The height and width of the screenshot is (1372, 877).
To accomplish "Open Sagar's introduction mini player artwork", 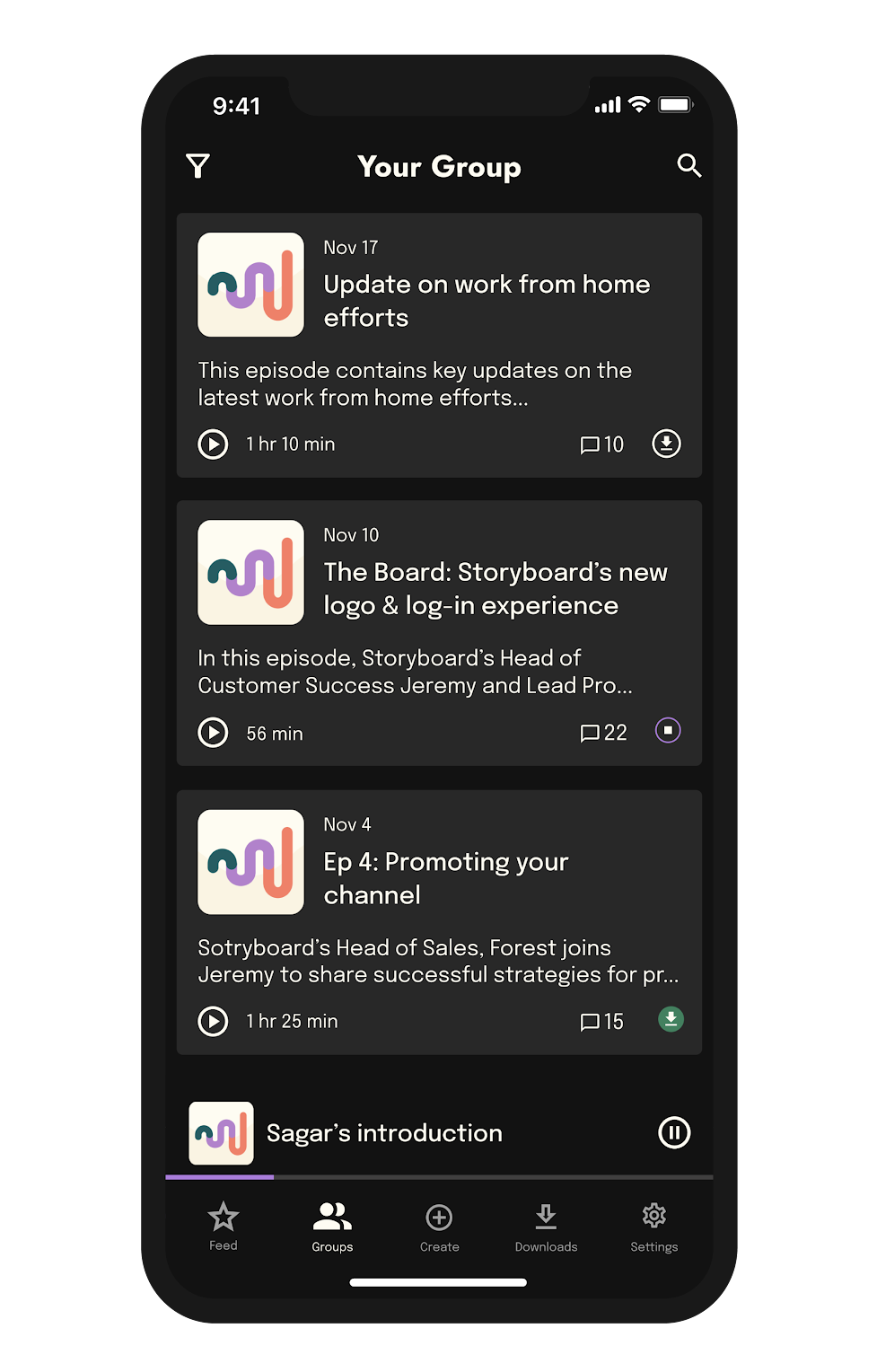I will 221,1133.
